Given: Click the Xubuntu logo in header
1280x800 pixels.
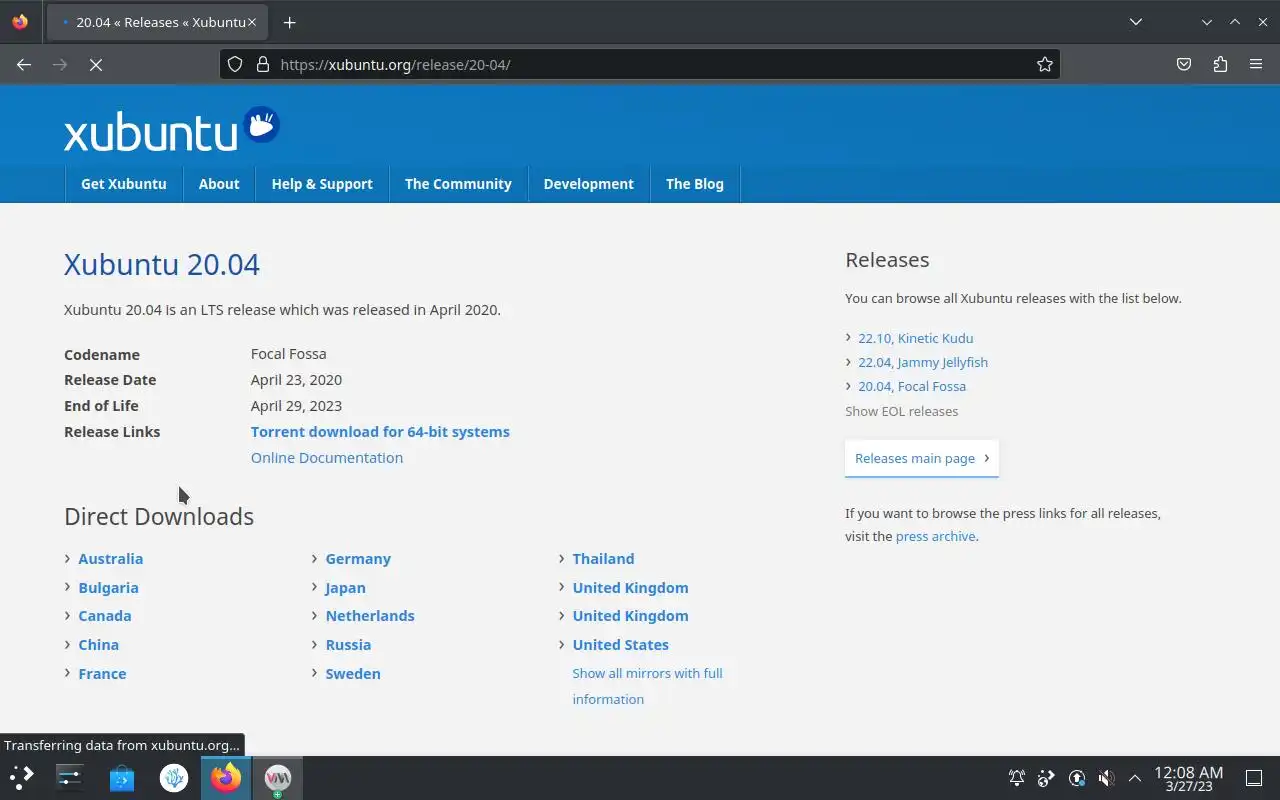Looking at the screenshot, I should pos(171,129).
